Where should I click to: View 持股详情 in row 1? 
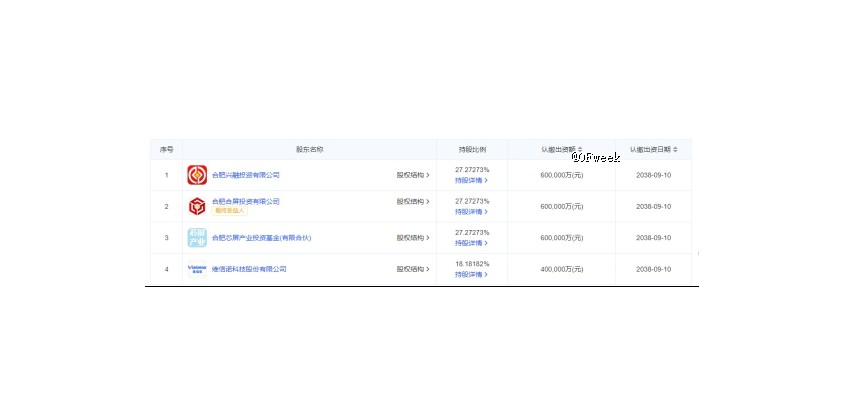[471, 180]
